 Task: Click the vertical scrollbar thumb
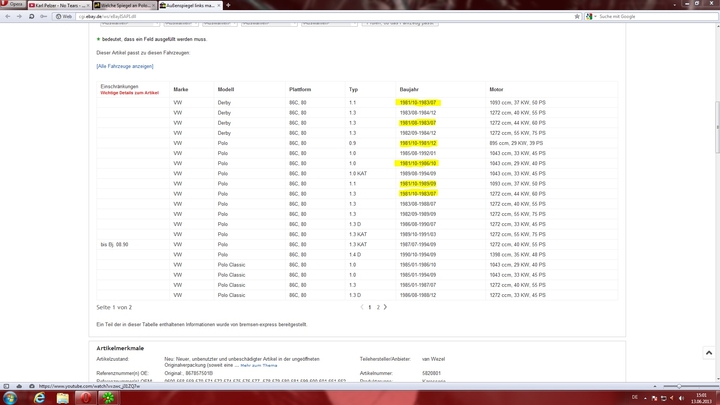(x=717, y=127)
